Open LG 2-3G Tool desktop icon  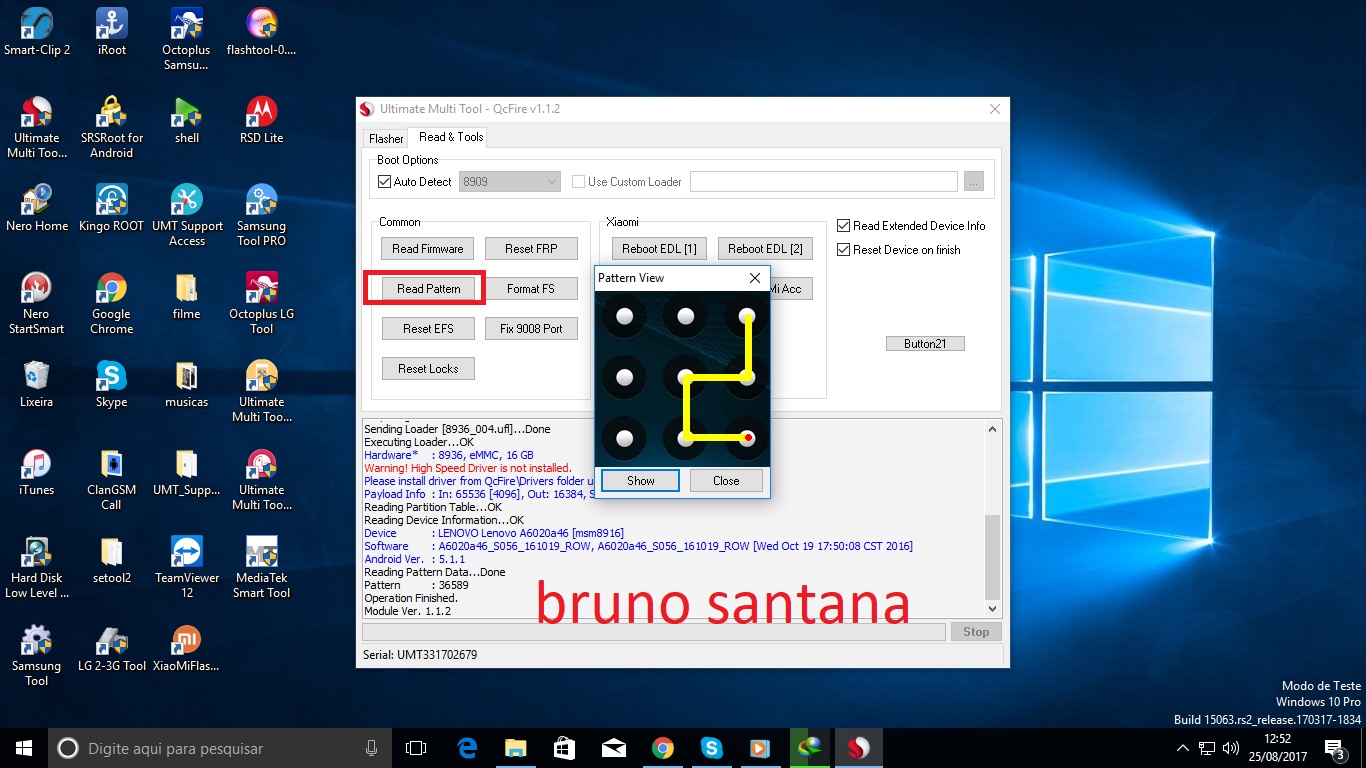tap(112, 648)
